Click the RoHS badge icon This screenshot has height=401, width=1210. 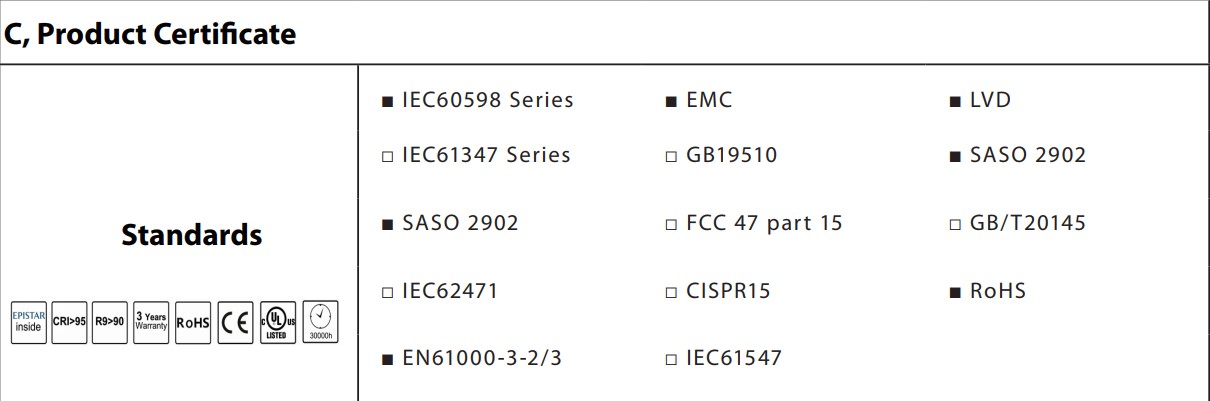193,322
